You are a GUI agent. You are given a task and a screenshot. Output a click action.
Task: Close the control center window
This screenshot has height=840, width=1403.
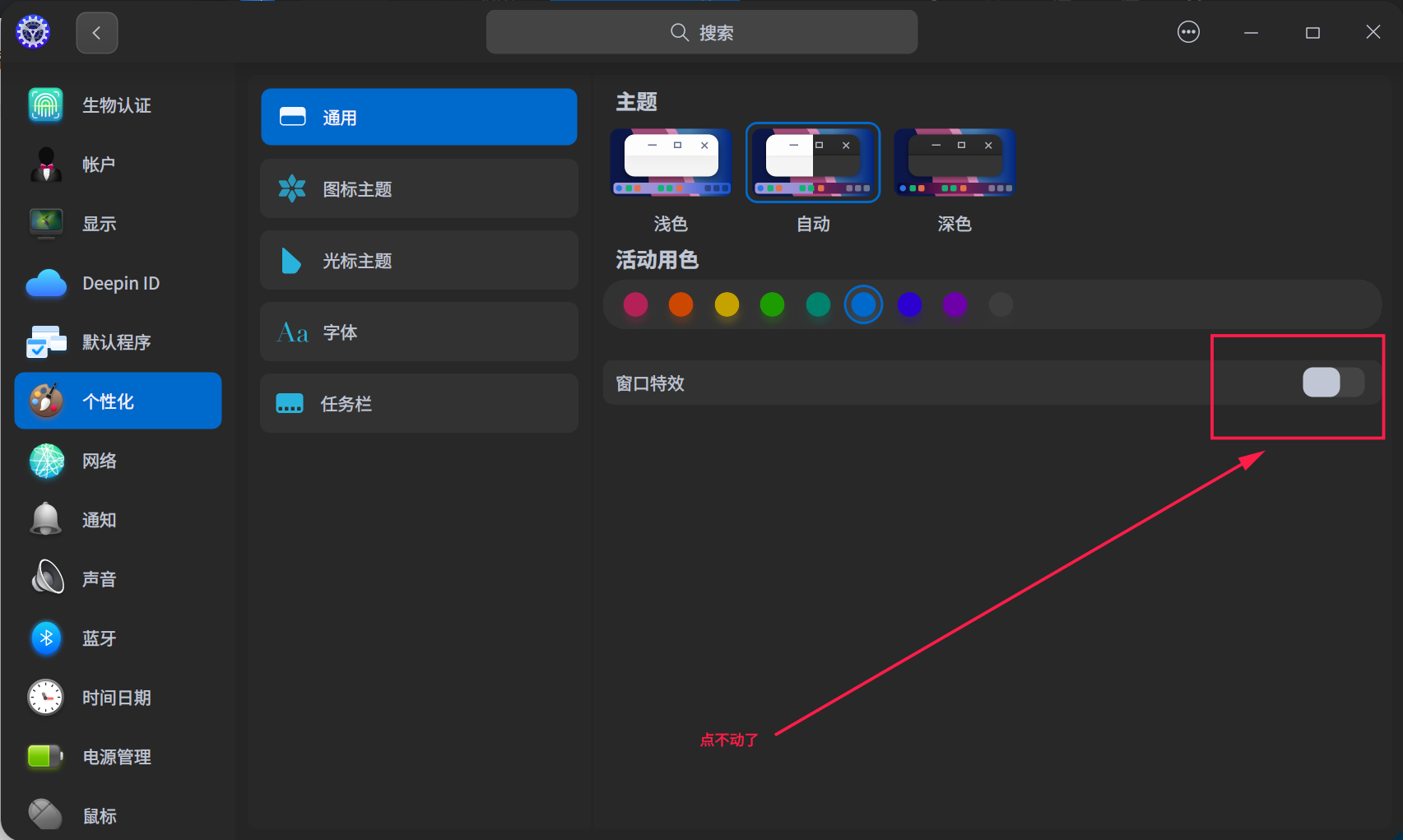click(1373, 32)
